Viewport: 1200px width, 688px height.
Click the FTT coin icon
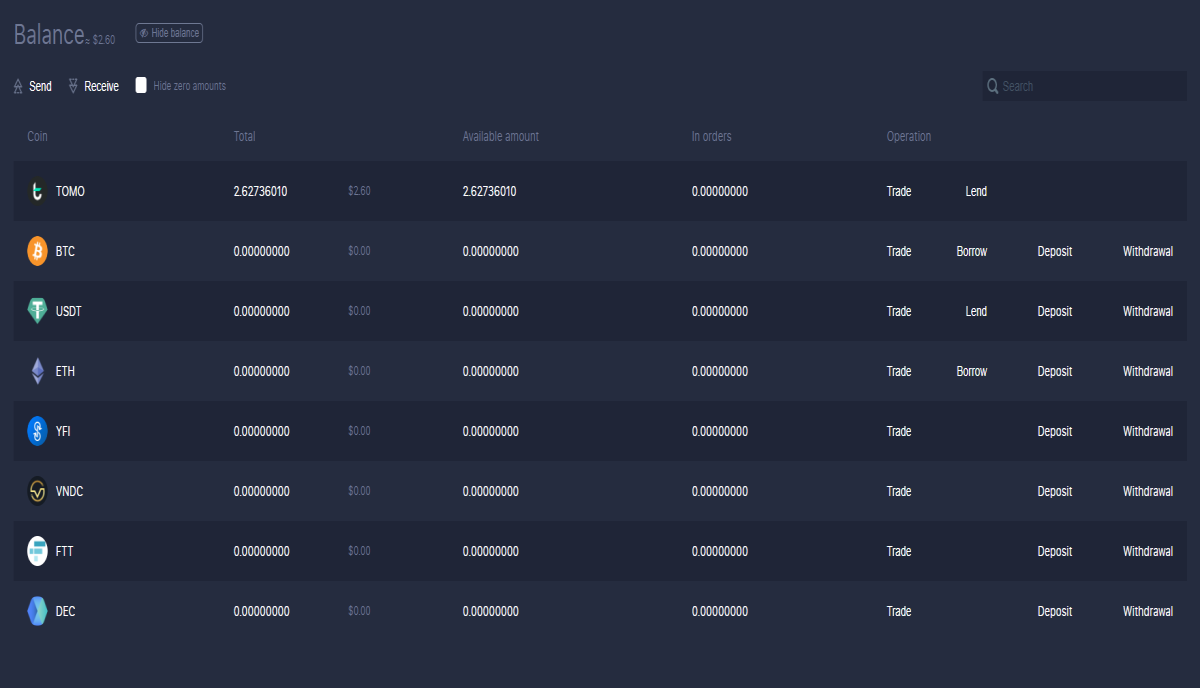pos(37,551)
